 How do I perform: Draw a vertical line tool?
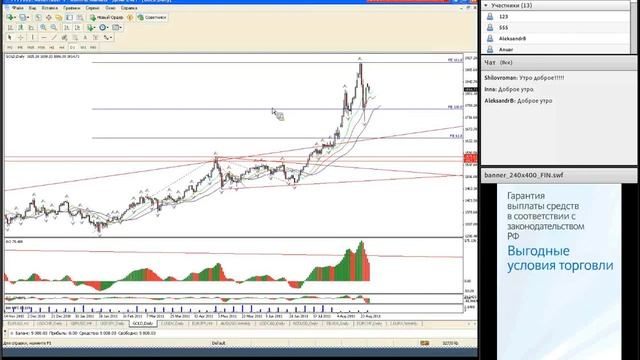coord(32,38)
